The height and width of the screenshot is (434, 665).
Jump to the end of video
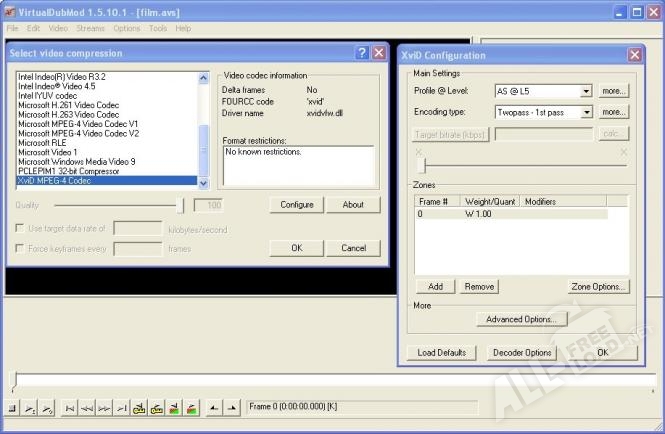pyautogui.click(x=120, y=408)
